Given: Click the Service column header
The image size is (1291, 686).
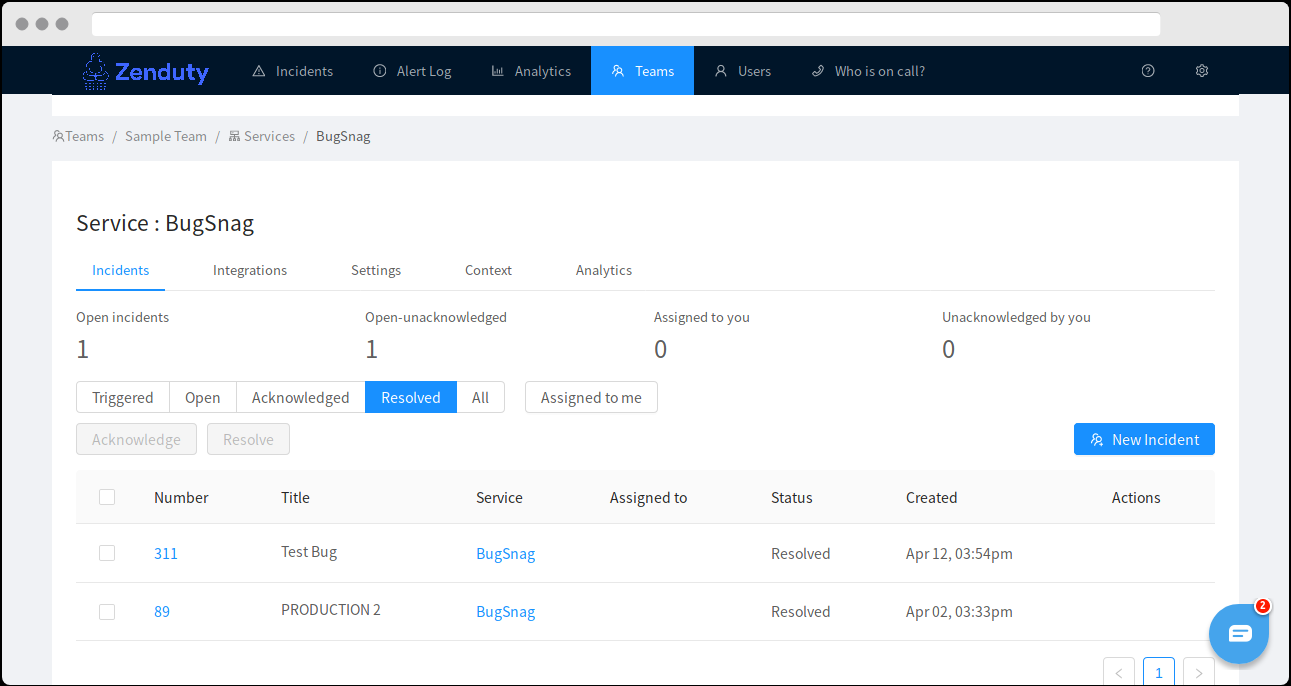Looking at the screenshot, I should coord(499,497).
